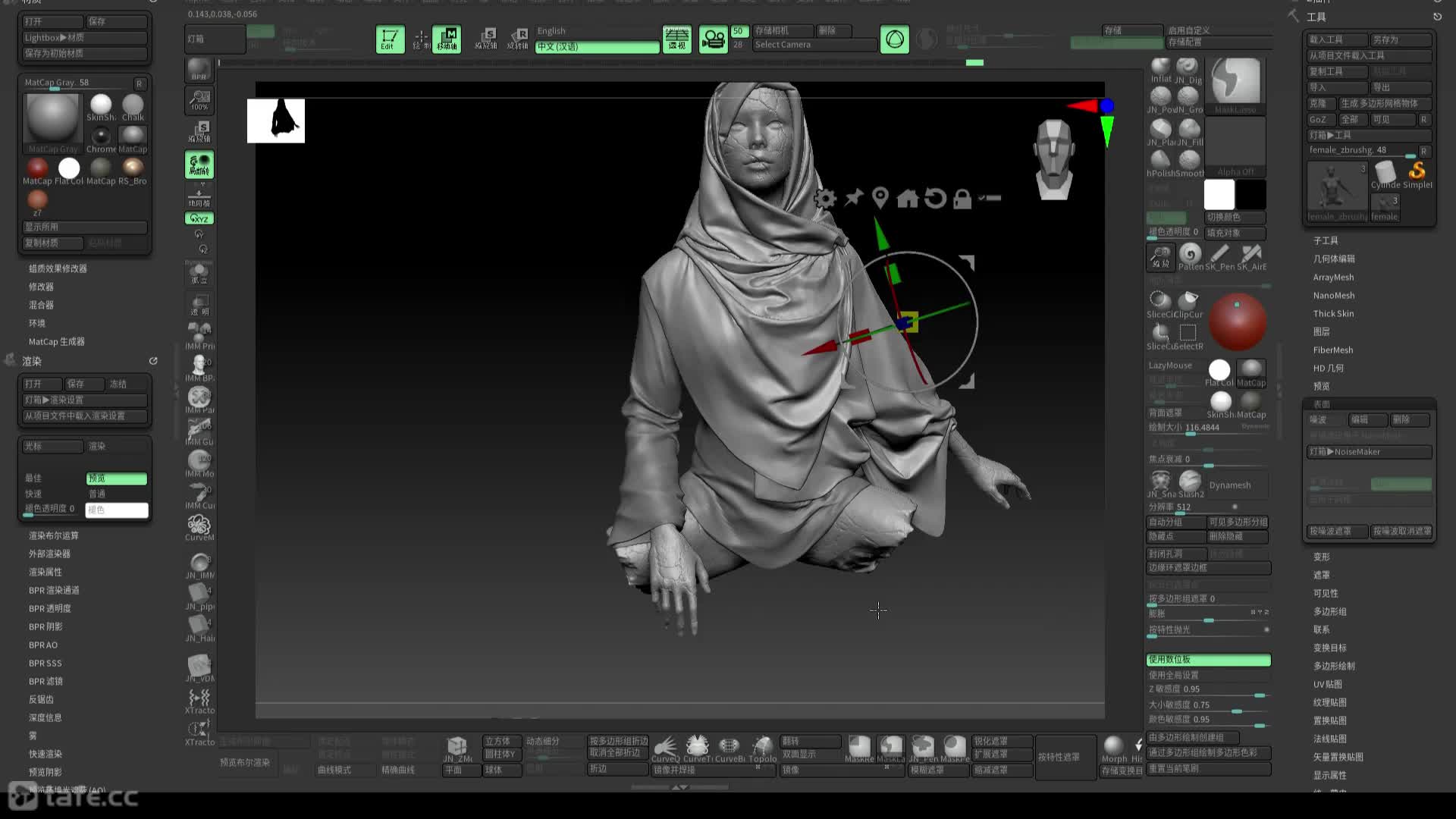Toggle the Move (移动轴) gizmo button
This screenshot has height=819, width=1456.
coord(447,39)
